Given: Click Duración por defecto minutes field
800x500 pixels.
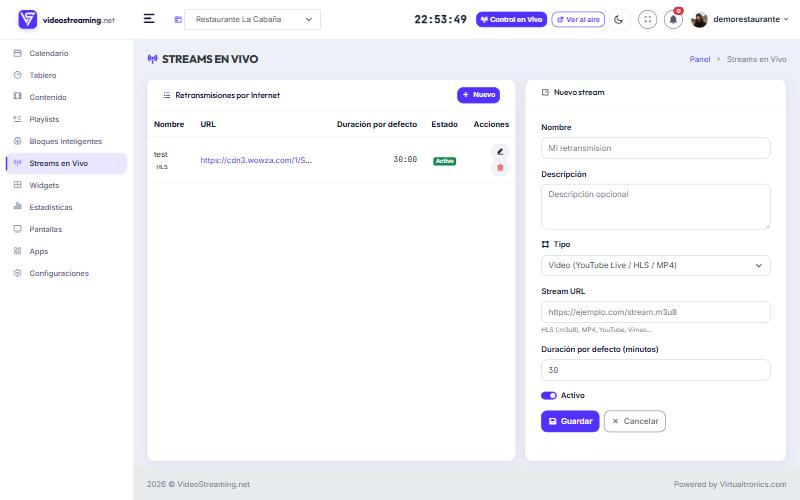Looking at the screenshot, I should coord(655,370).
